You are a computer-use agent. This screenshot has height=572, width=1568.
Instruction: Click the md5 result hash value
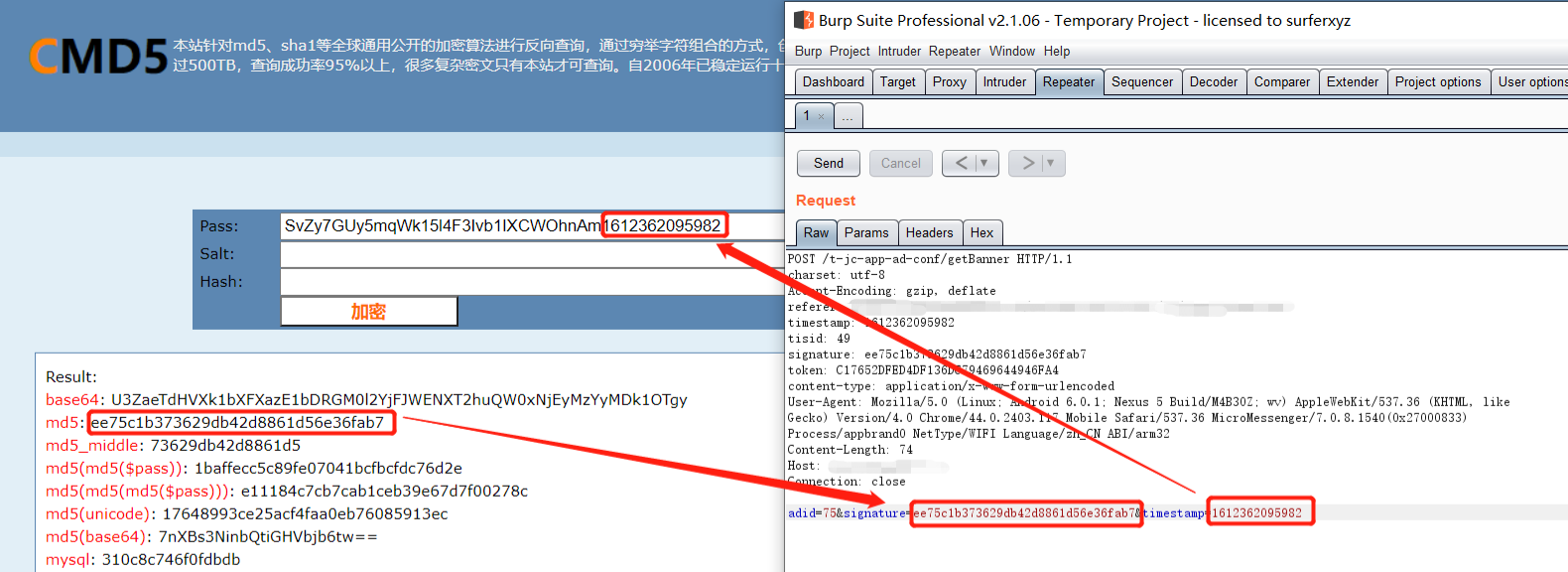point(237,422)
